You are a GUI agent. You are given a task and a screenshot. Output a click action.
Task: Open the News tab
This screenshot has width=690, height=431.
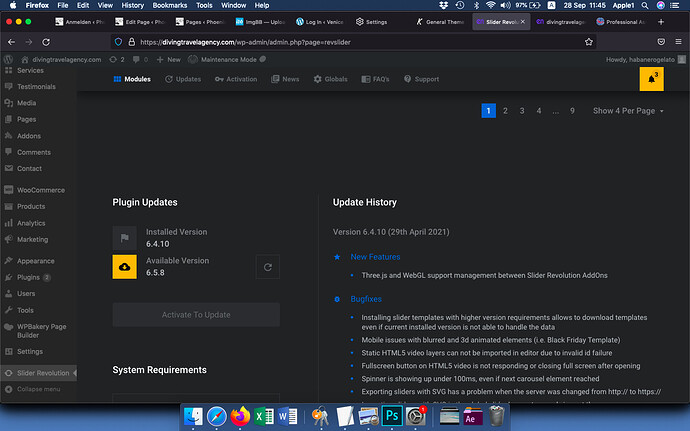[x=285, y=79]
